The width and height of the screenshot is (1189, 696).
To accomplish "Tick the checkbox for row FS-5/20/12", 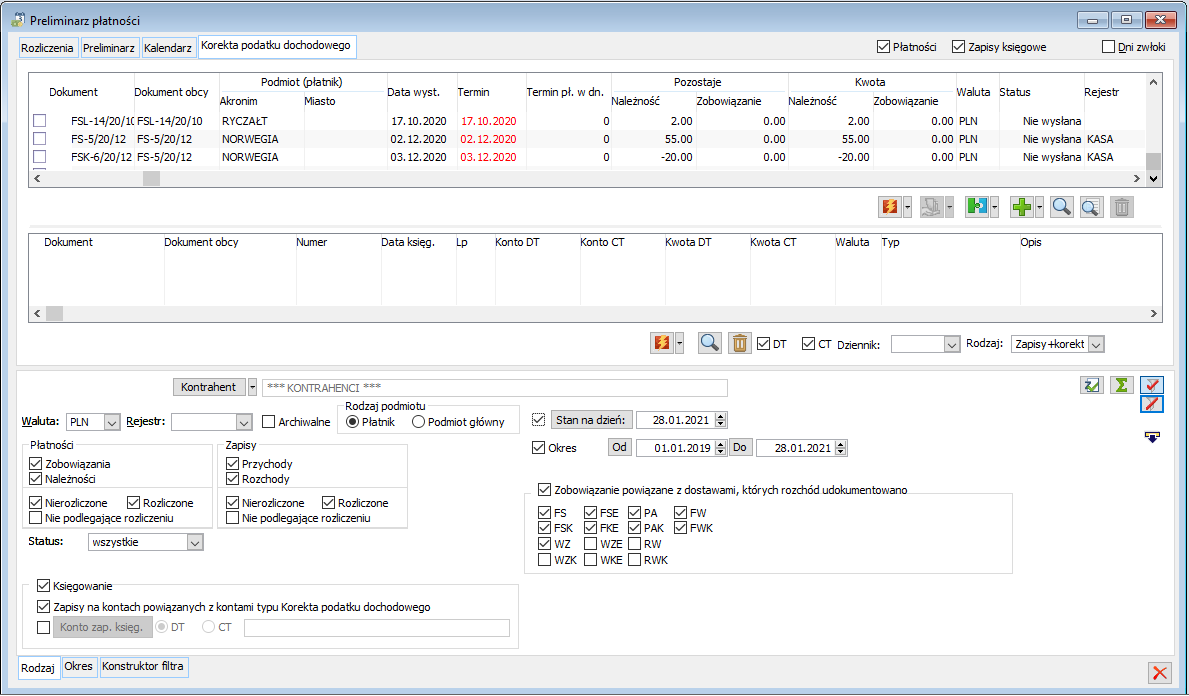I will (39, 139).
